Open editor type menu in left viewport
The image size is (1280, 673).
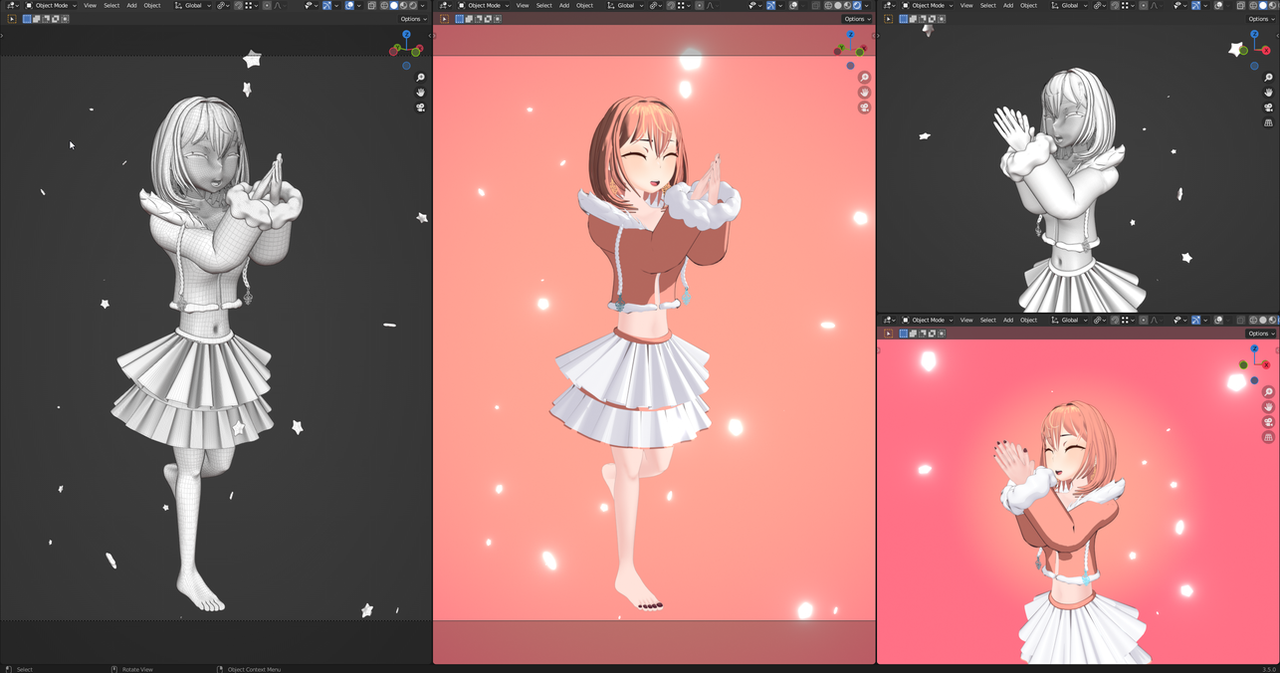[x=14, y=5]
